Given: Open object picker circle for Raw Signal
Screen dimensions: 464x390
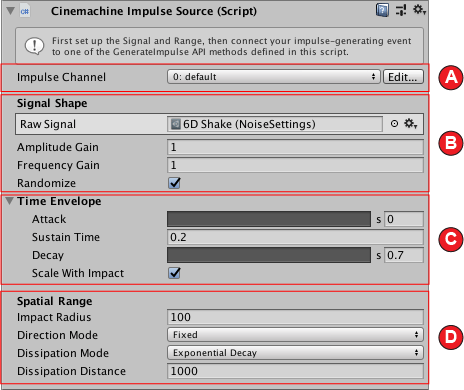Looking at the screenshot, I should 394,124.
